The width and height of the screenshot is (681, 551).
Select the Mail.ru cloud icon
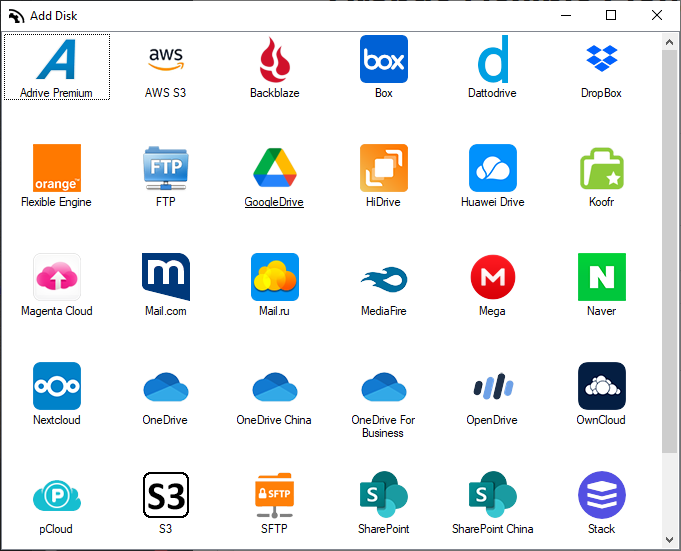pos(274,277)
